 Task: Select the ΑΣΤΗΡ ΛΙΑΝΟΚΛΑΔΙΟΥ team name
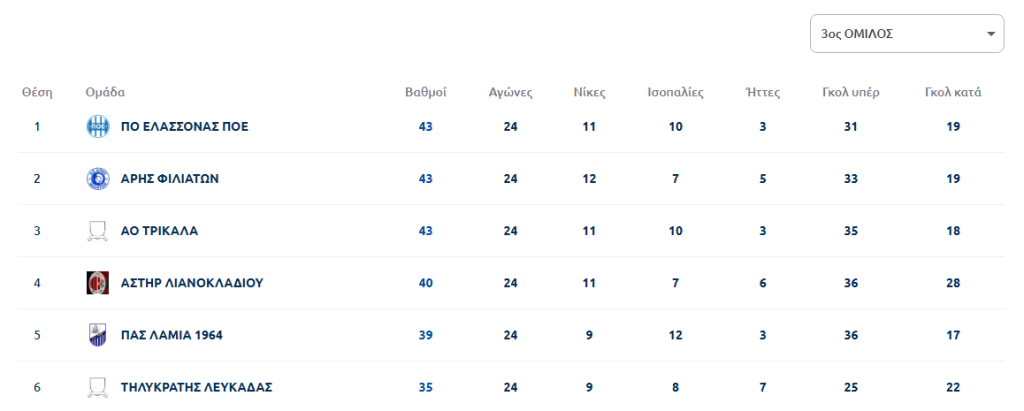(x=191, y=283)
